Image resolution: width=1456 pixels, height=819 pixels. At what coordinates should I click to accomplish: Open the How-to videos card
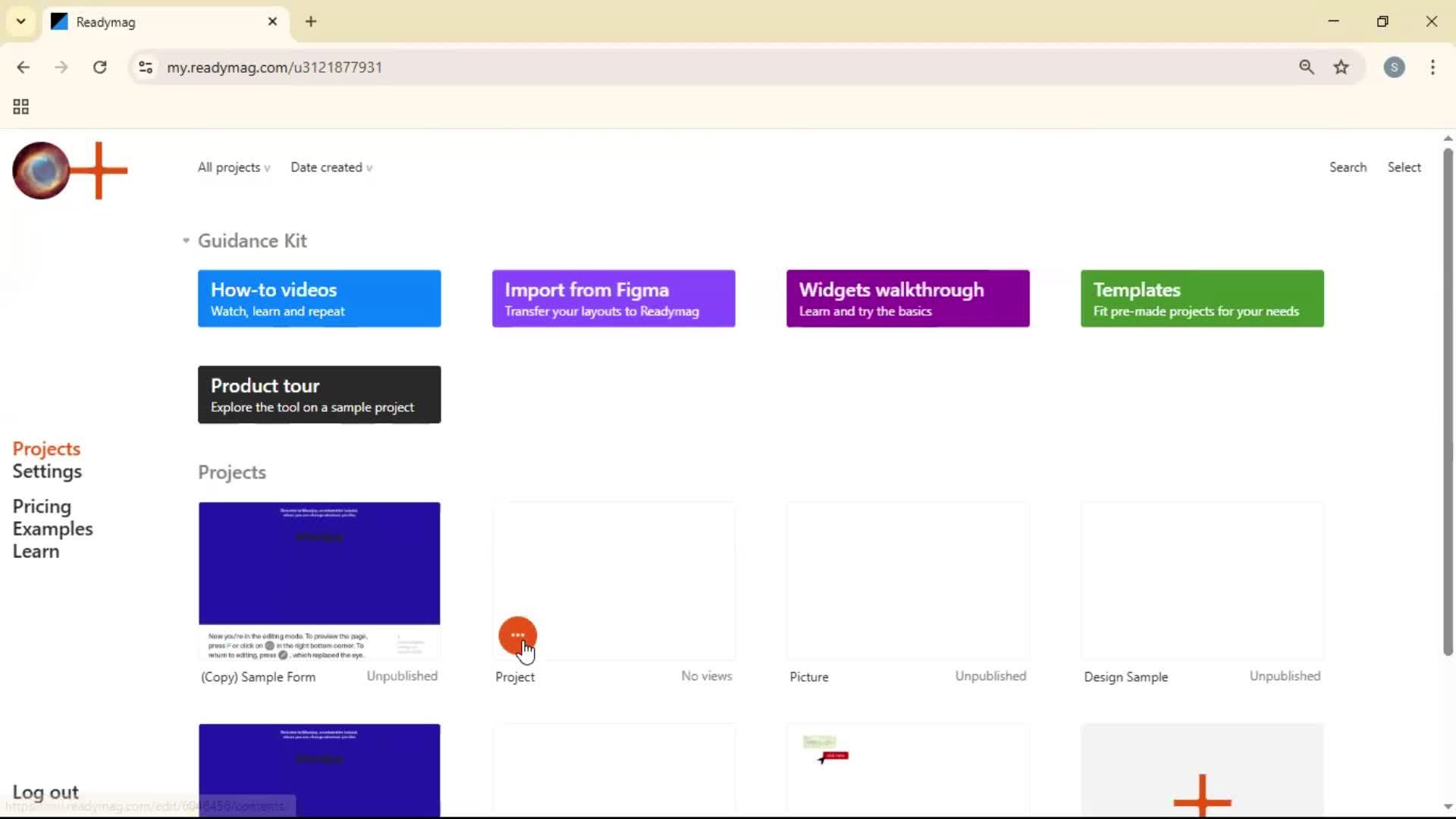pos(319,299)
